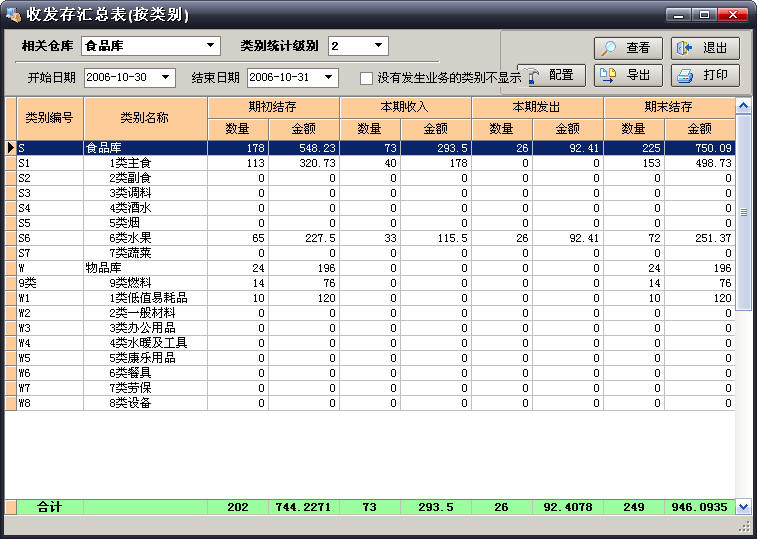
Task: Click the 类别名称 column header
Action: (145, 118)
